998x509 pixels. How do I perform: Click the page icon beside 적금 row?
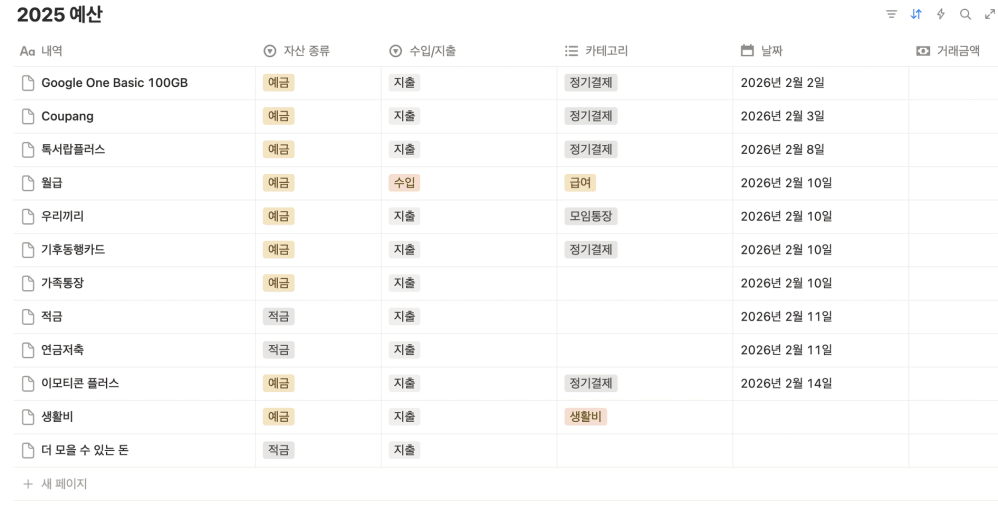(28, 317)
